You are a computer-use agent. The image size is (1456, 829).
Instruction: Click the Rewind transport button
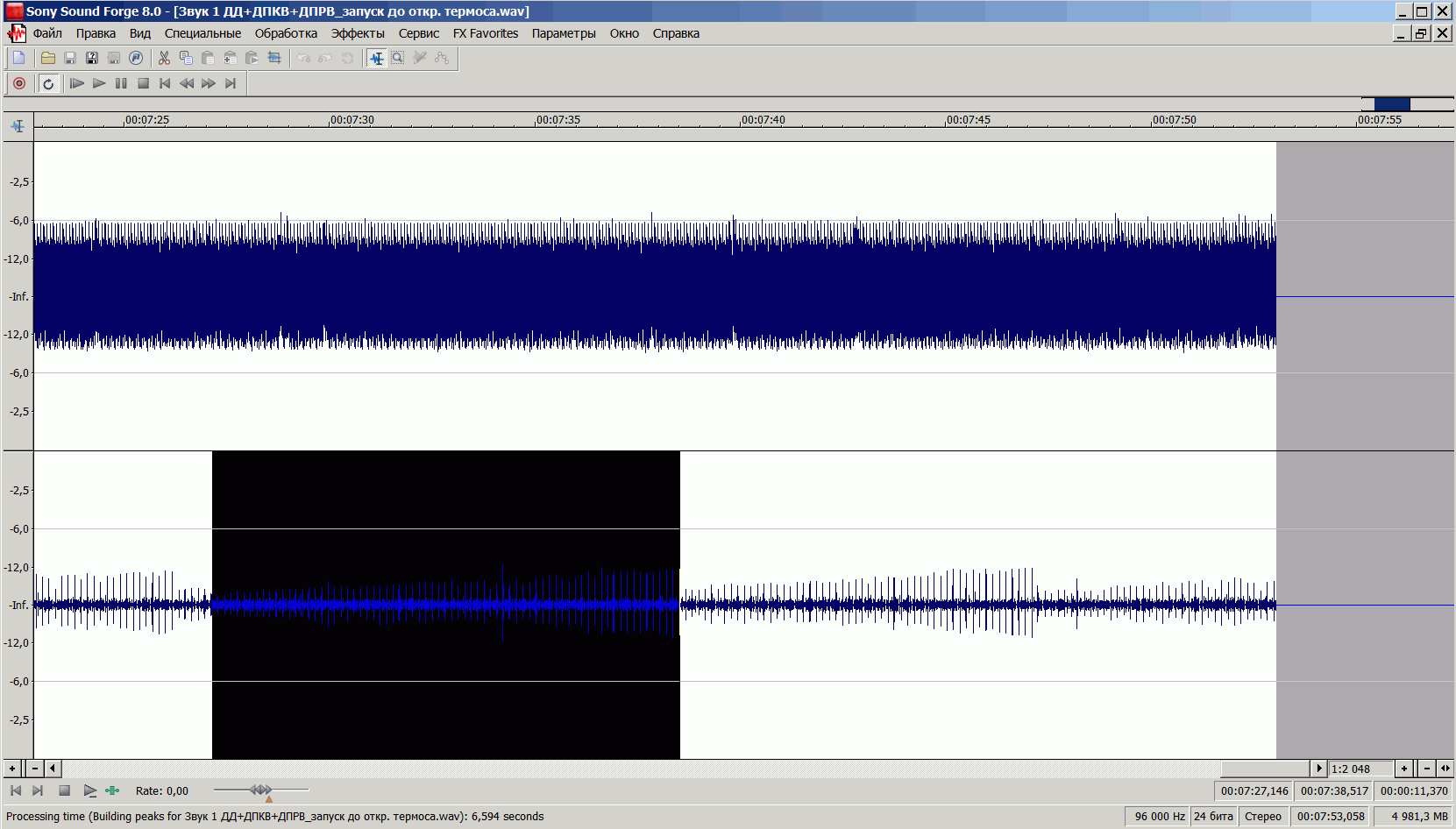pyautogui.click(x=187, y=83)
